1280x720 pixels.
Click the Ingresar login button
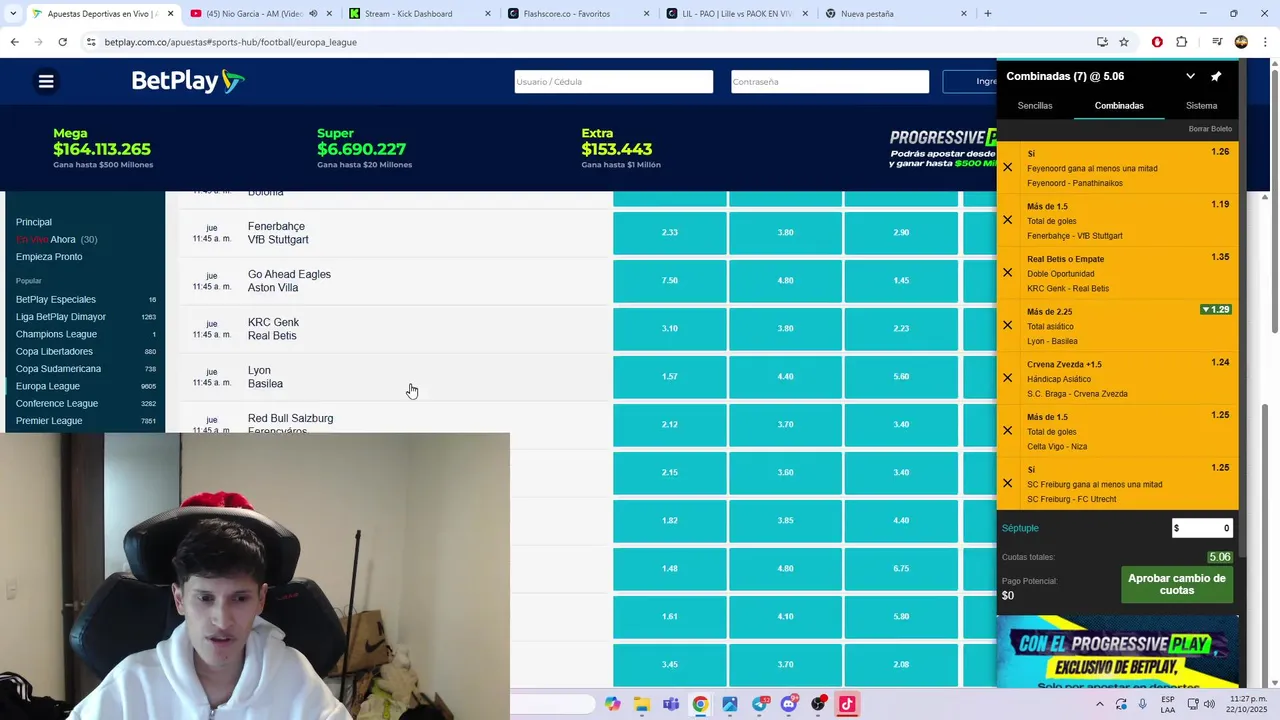(970, 82)
